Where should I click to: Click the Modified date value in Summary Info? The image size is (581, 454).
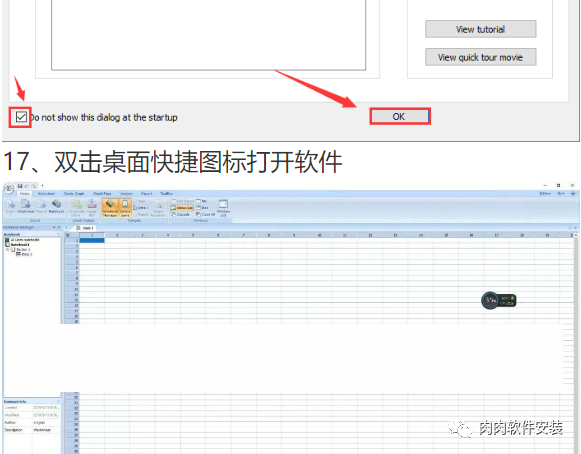[46, 415]
